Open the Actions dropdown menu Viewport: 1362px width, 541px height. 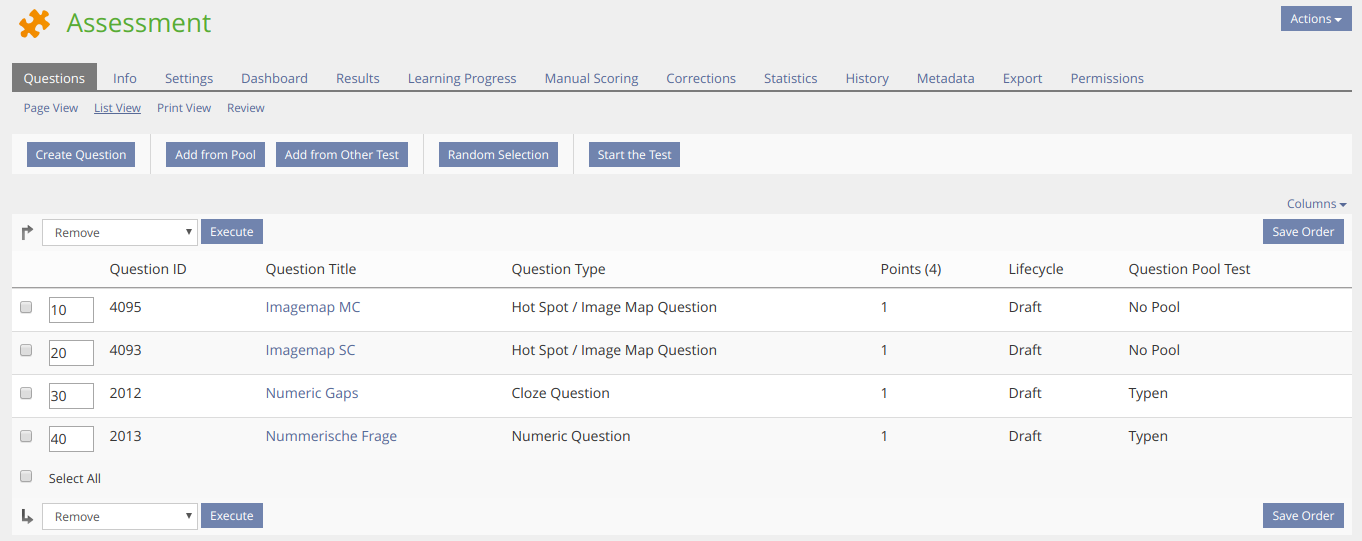[x=1315, y=19]
